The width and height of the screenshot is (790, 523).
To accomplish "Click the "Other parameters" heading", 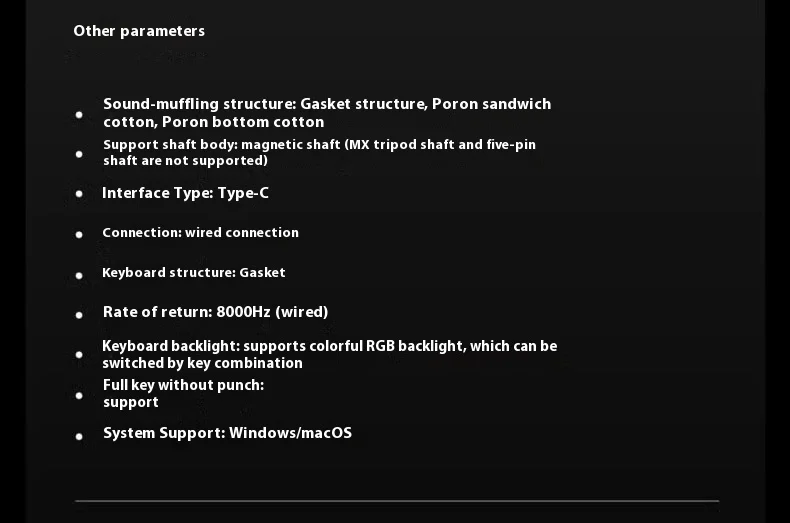I will 139,31.
